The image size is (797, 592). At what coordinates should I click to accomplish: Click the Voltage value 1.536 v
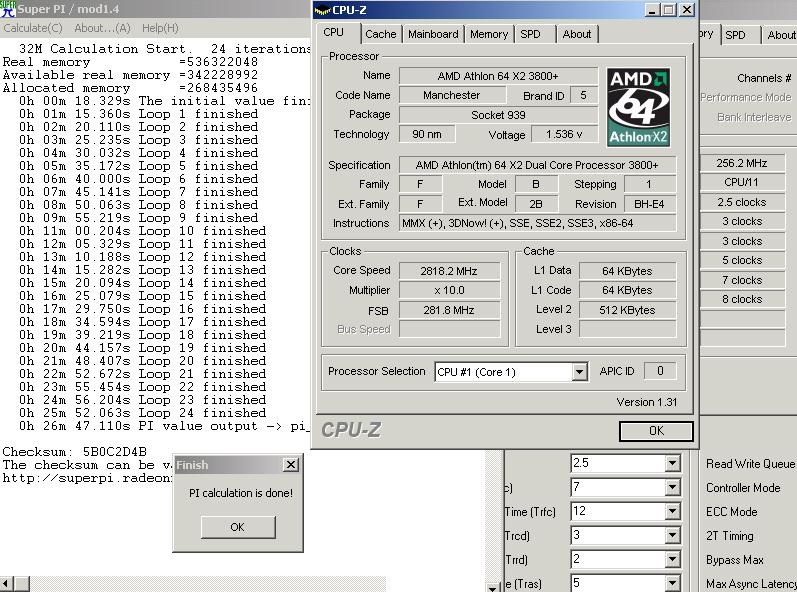pyautogui.click(x=564, y=134)
